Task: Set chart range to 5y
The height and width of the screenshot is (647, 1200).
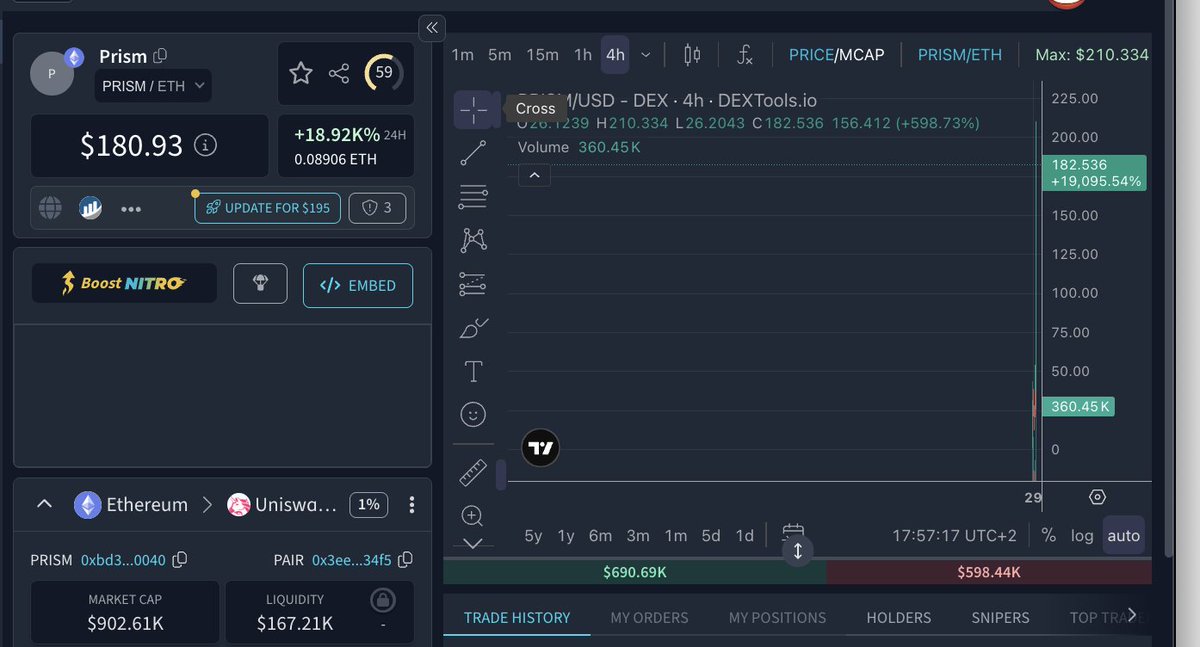Action: point(533,536)
